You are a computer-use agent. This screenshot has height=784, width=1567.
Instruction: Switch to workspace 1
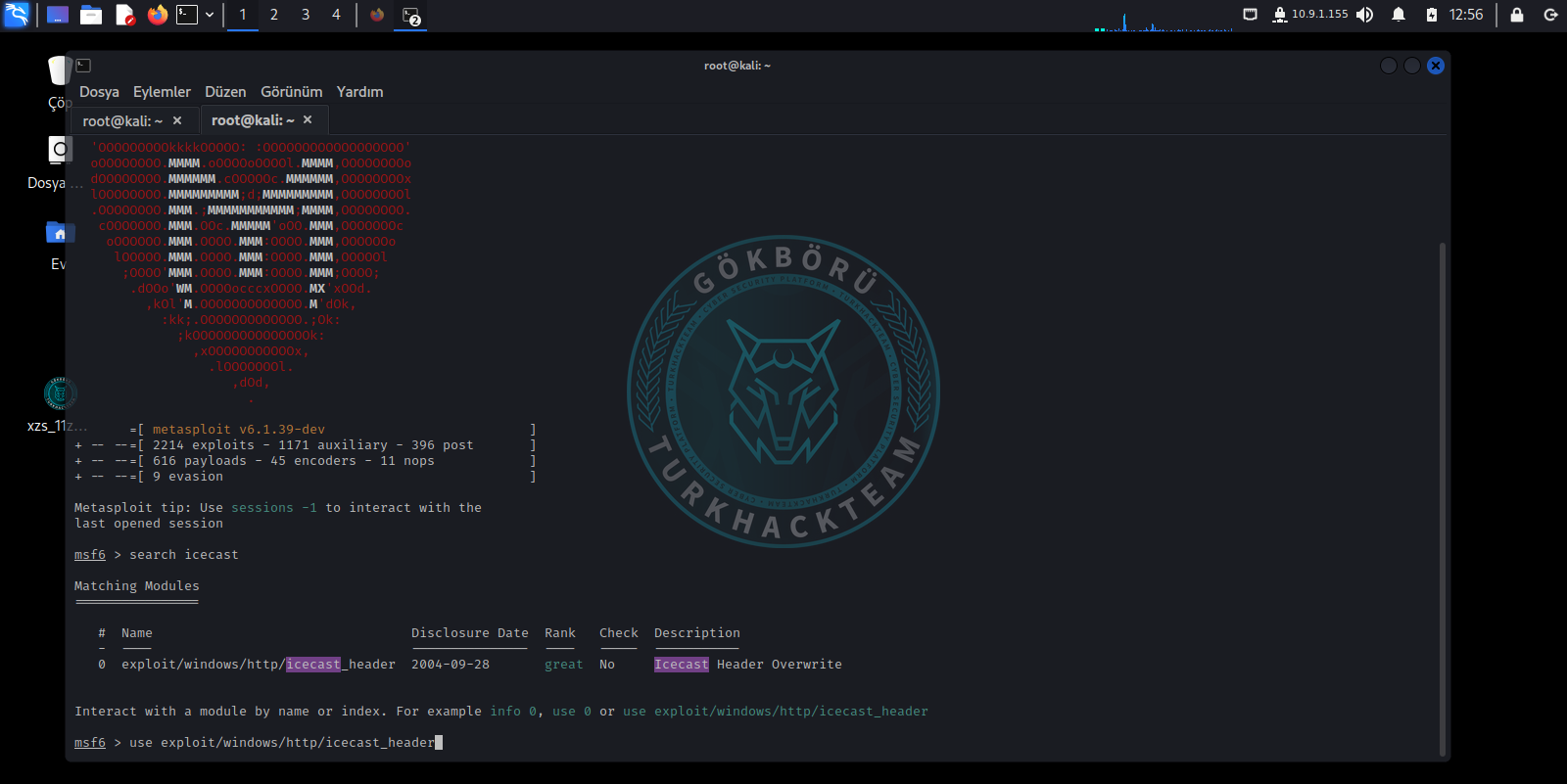[243, 15]
